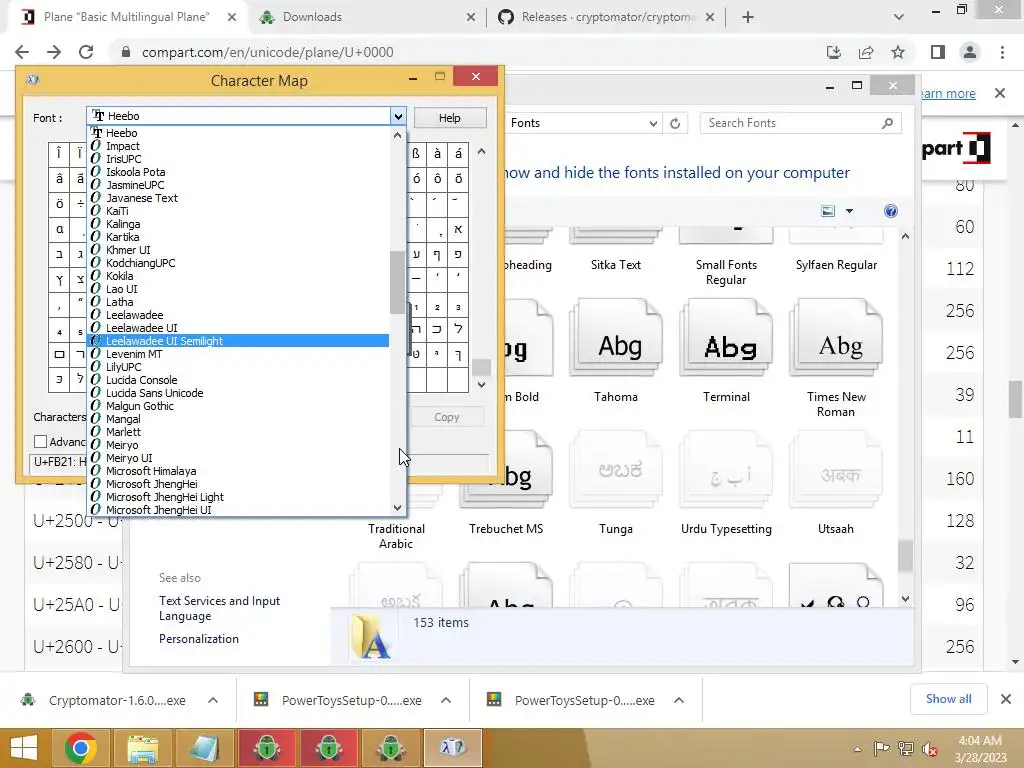Screen dimensions: 1024x768
Task: Click the share page icon
Action: [x=866, y=52]
